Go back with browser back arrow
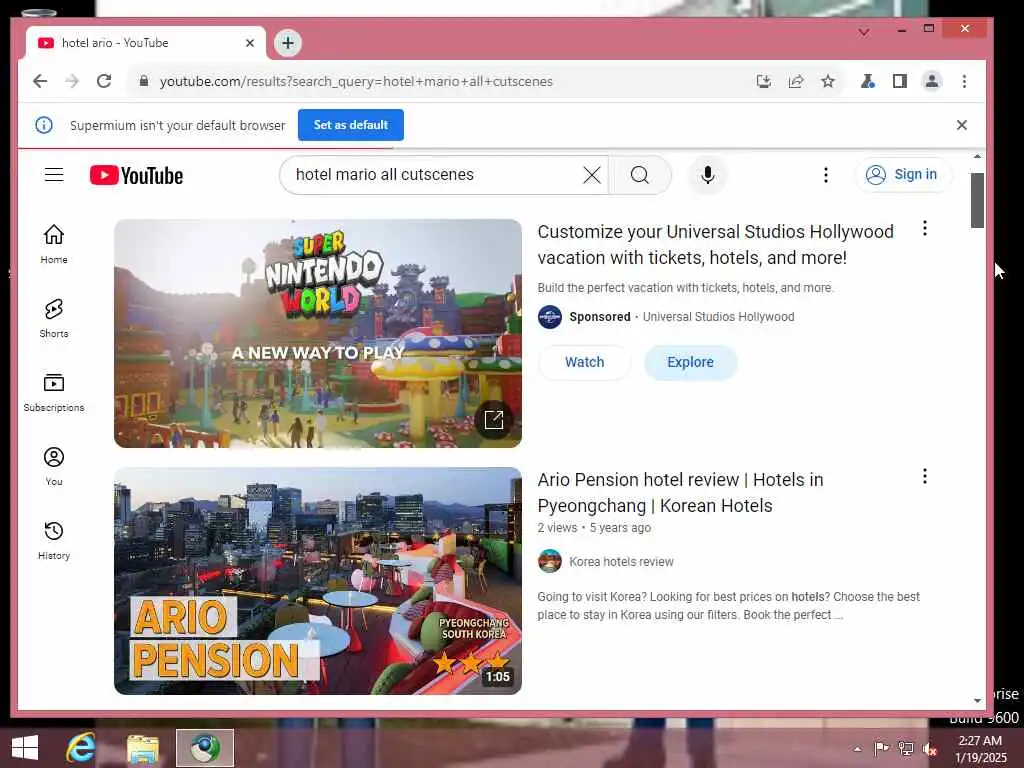This screenshot has height=768, width=1024. (x=40, y=81)
